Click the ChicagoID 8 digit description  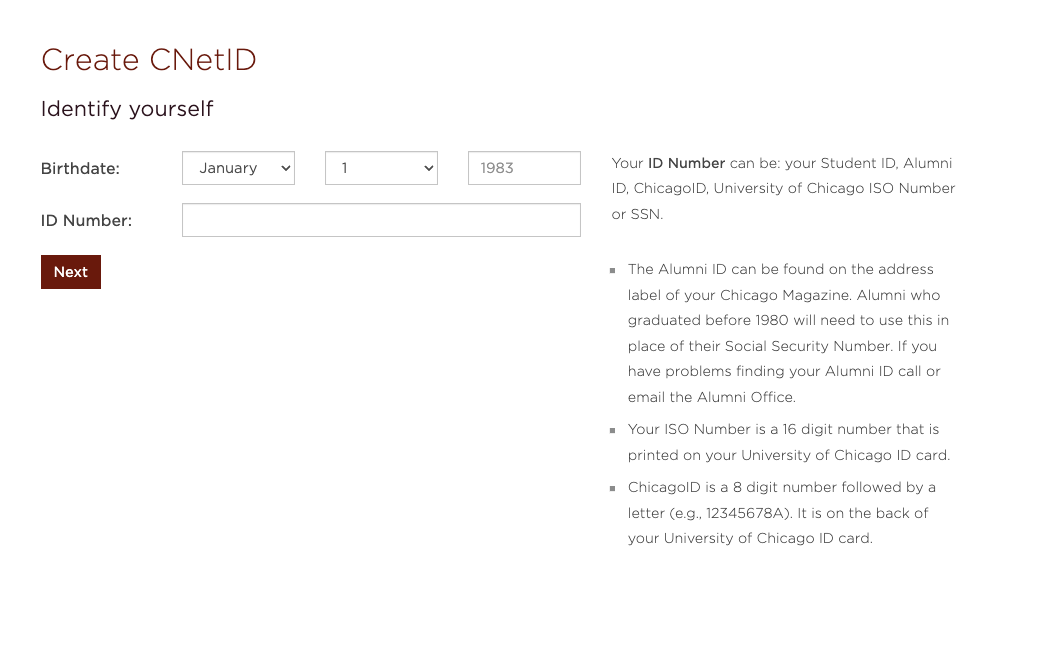pos(781,488)
